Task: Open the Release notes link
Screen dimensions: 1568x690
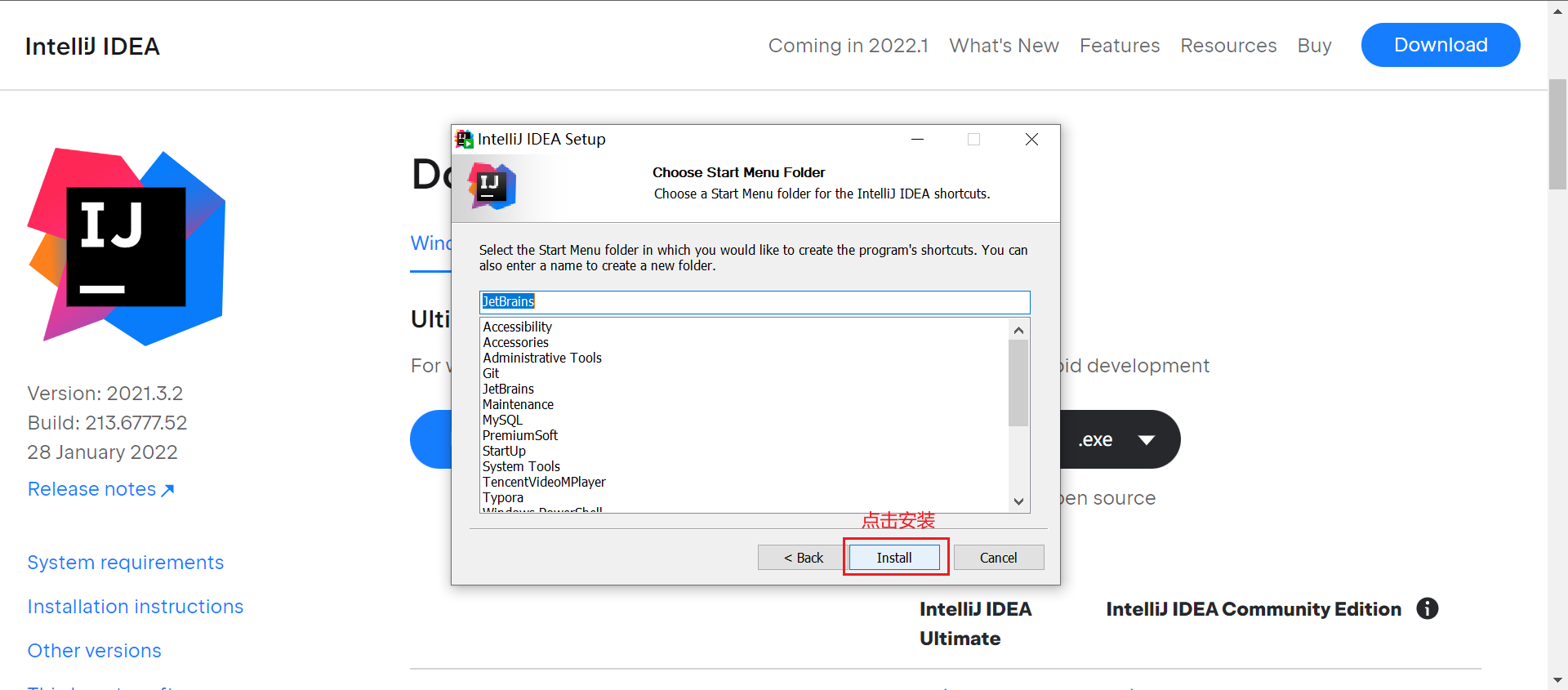Action: [x=100, y=489]
